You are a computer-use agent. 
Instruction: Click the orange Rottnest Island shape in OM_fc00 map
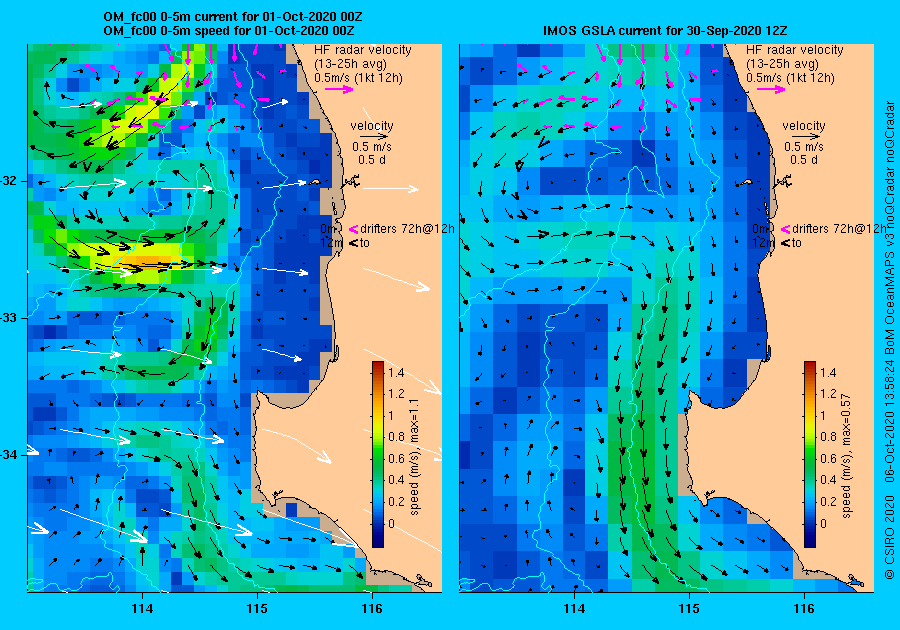pos(315,182)
